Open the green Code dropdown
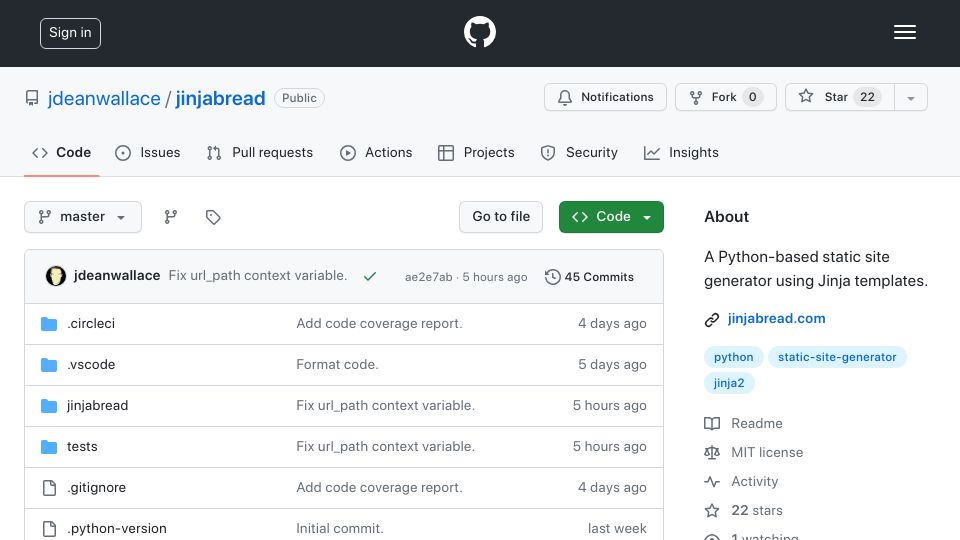This screenshot has height=540, width=960. [611, 217]
